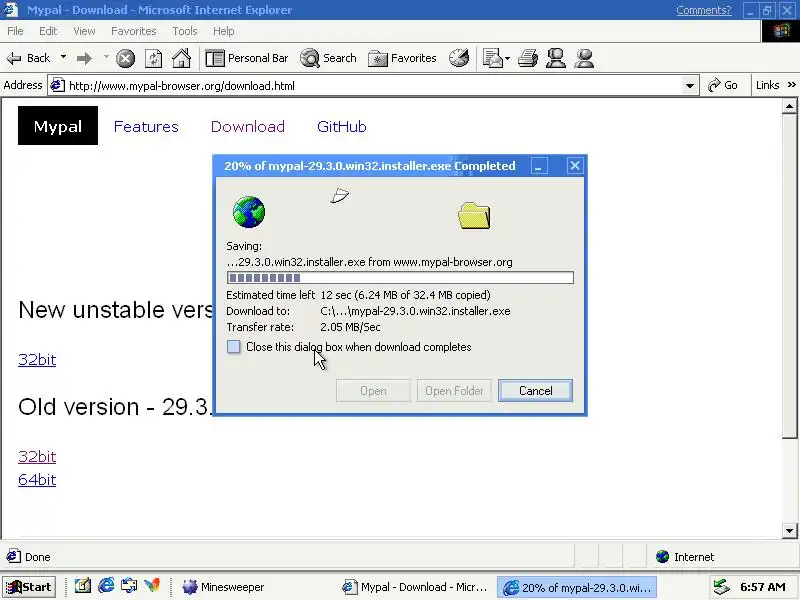Click the 32bit link under New unstable version
Screen dimensions: 800x600
pyautogui.click(x=37, y=360)
